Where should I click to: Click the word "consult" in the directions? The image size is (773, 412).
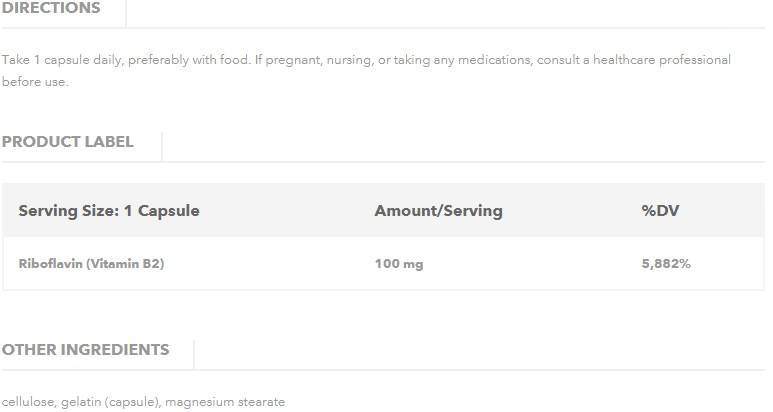pos(561,60)
